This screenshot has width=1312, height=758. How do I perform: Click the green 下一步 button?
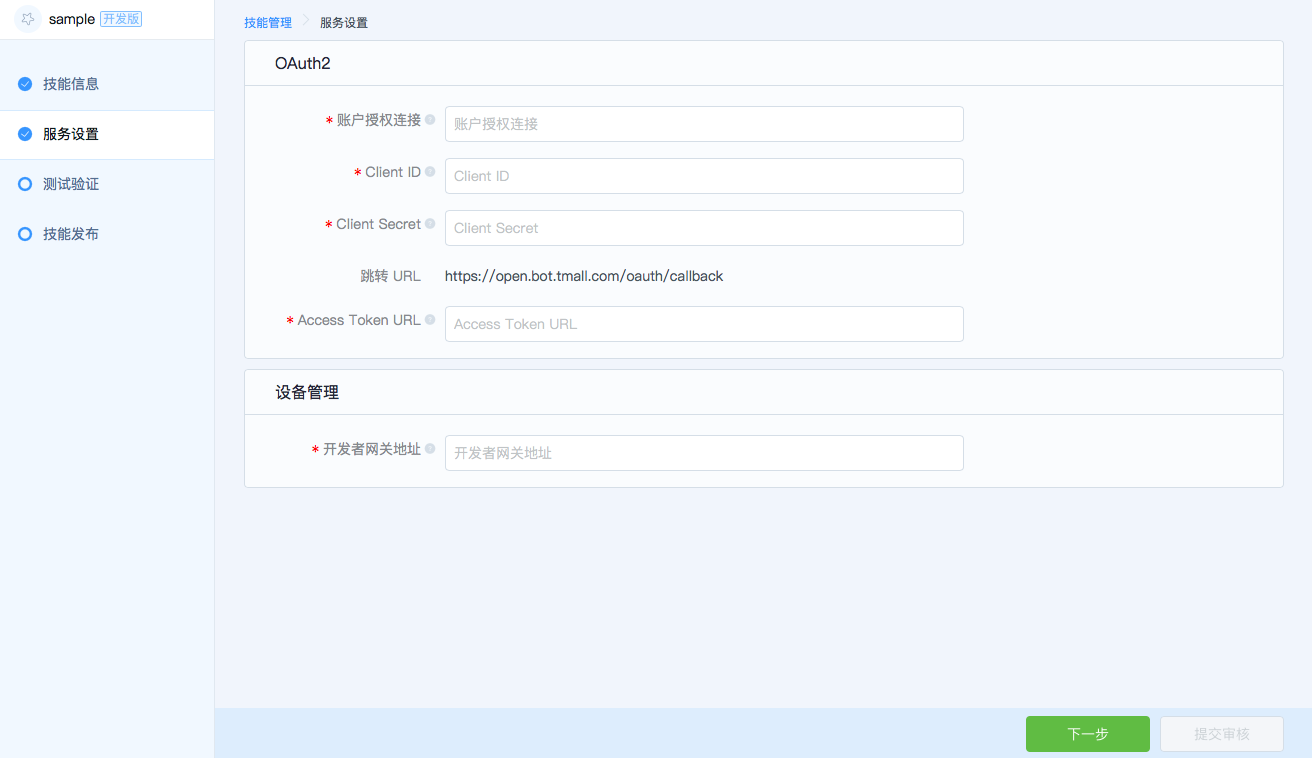click(x=1088, y=734)
